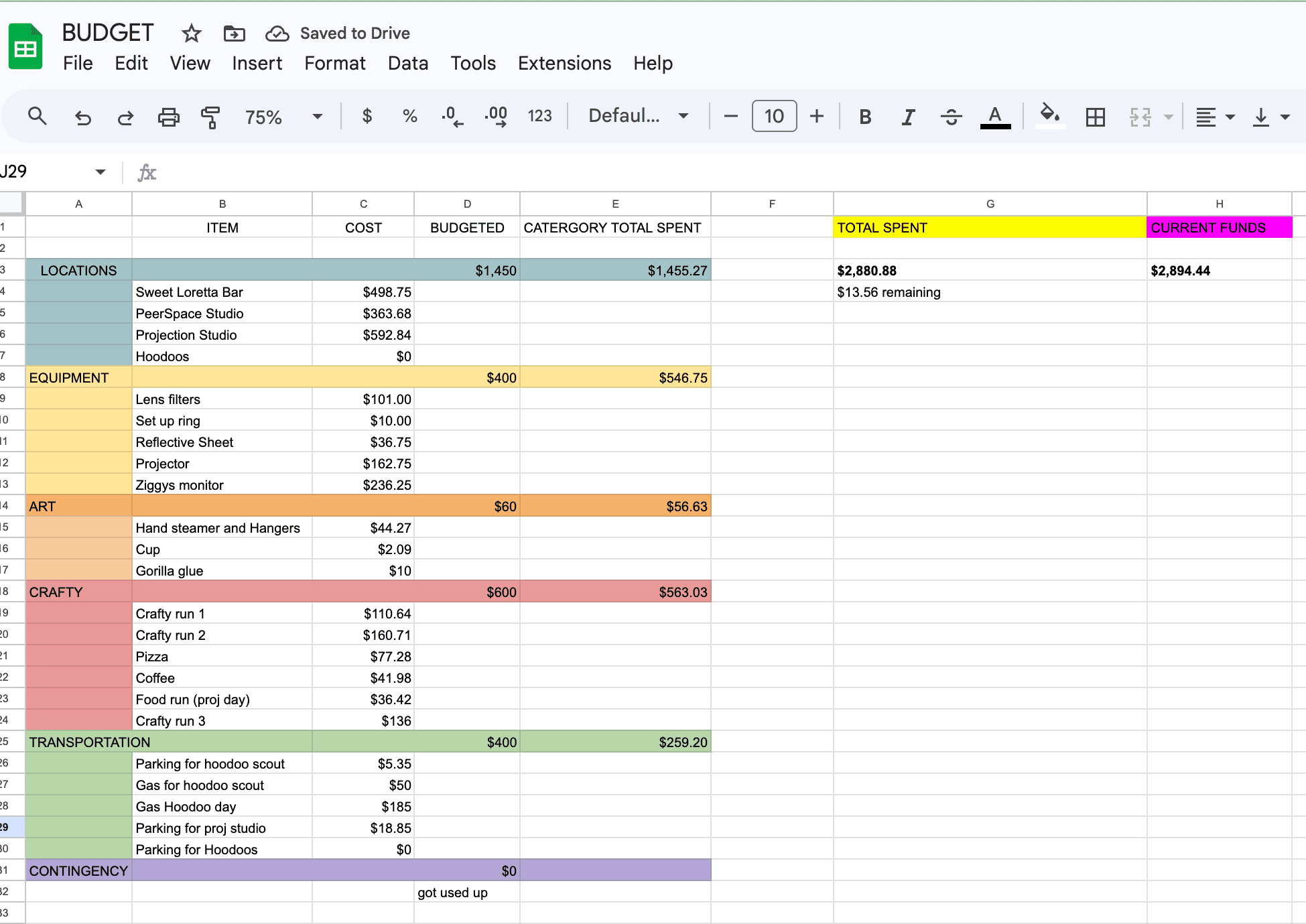The height and width of the screenshot is (924, 1306).
Task: Select the Sweet Loretta Bar cell
Action: pyautogui.click(x=222, y=291)
